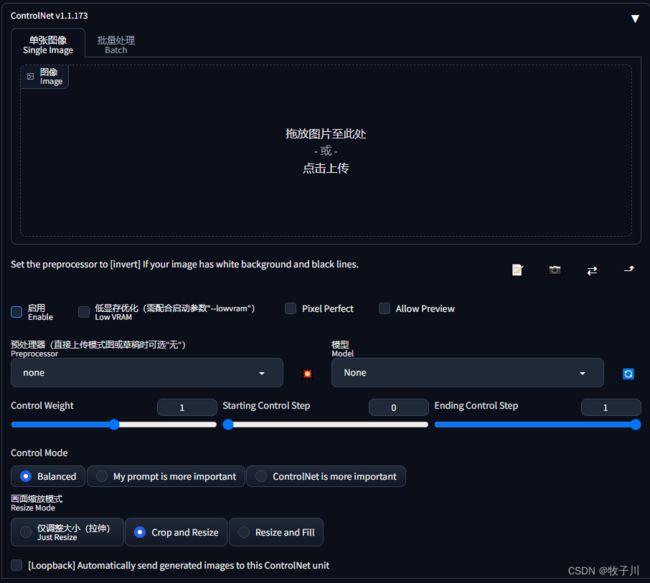The width and height of the screenshot is (650, 583).
Task: Open the Model dropdown
Action: 467,373
